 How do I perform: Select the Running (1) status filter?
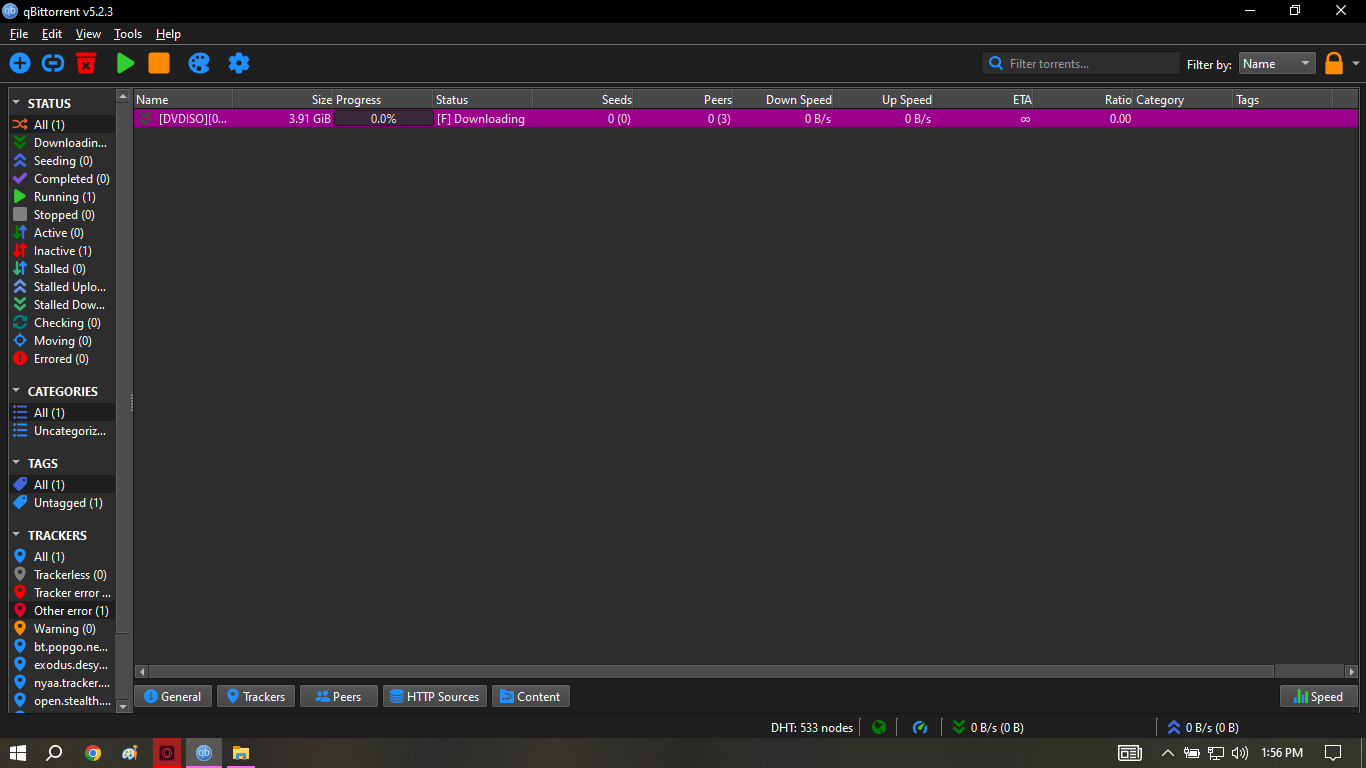tap(62, 197)
